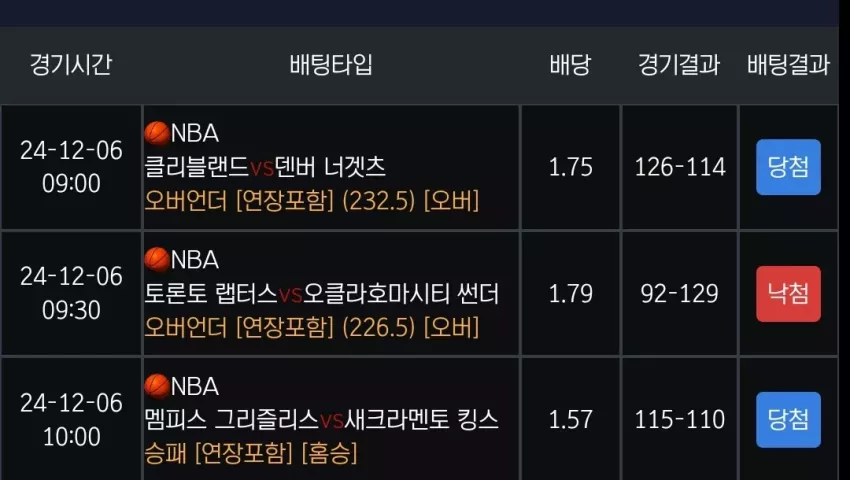
Task: Select the 배팅타입 column header
Action: point(331,65)
